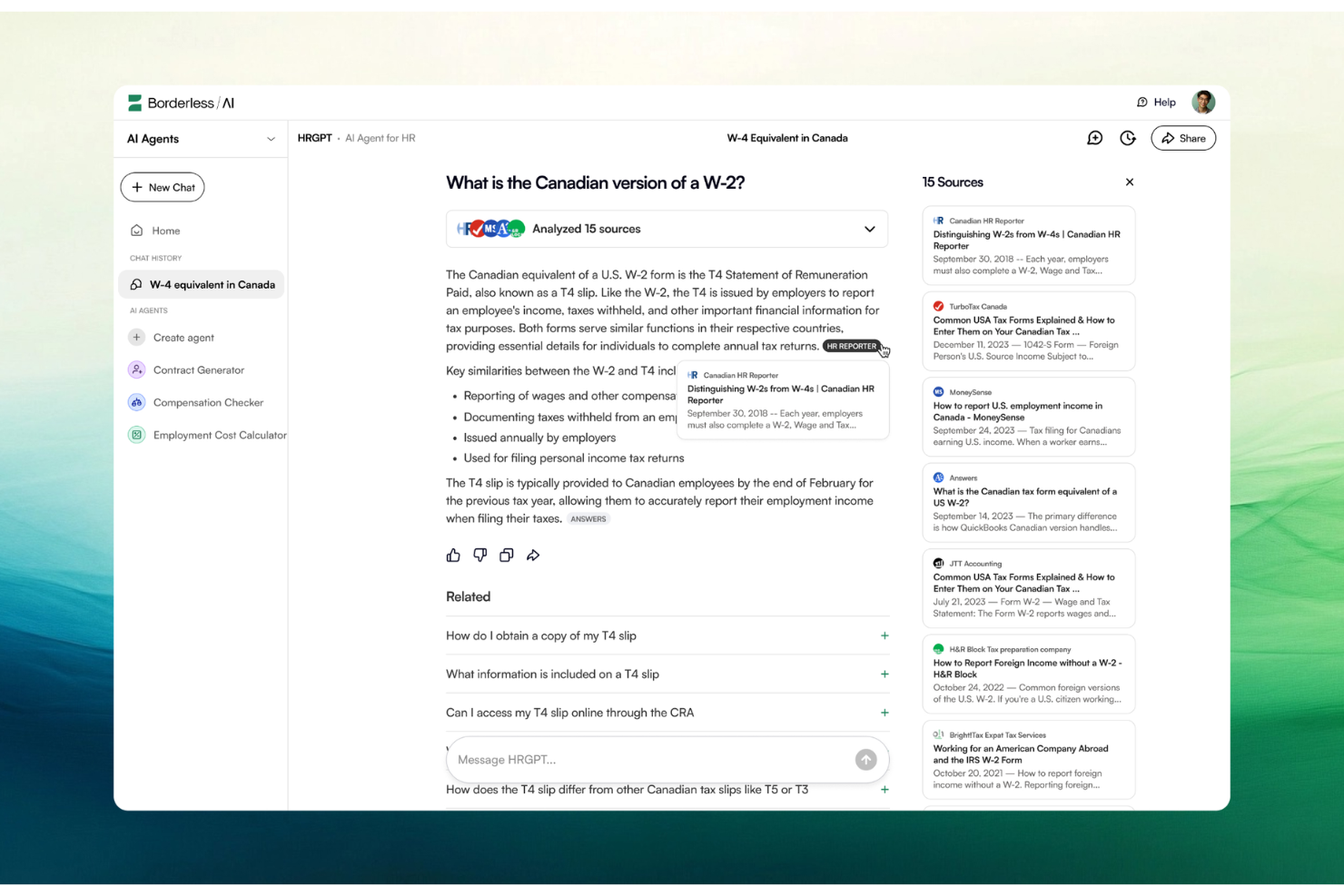Expand 'What information is included on a T4 slip'
Viewport: 1344px width, 896px height.
point(667,674)
